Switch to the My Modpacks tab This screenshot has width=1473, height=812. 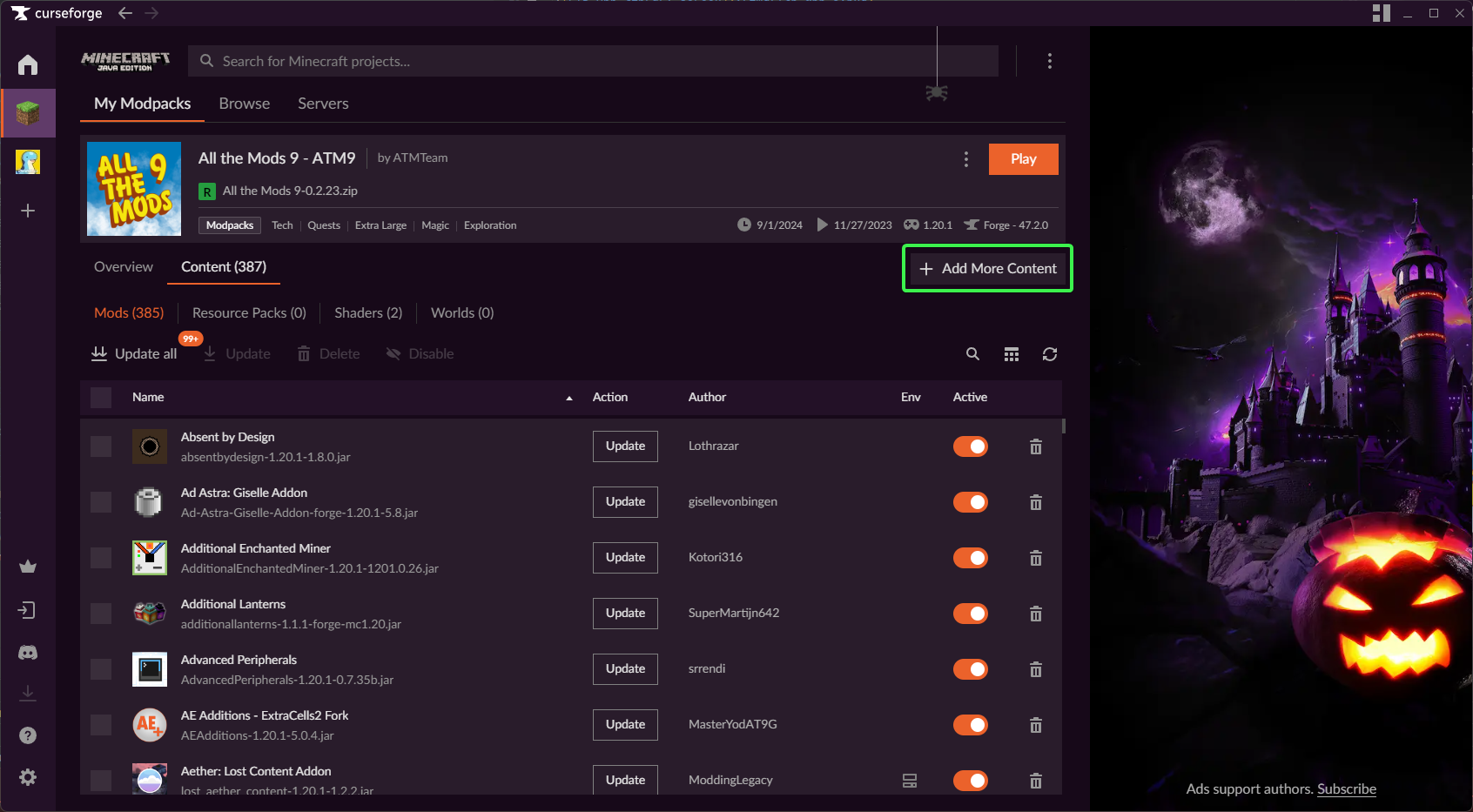[x=143, y=104]
